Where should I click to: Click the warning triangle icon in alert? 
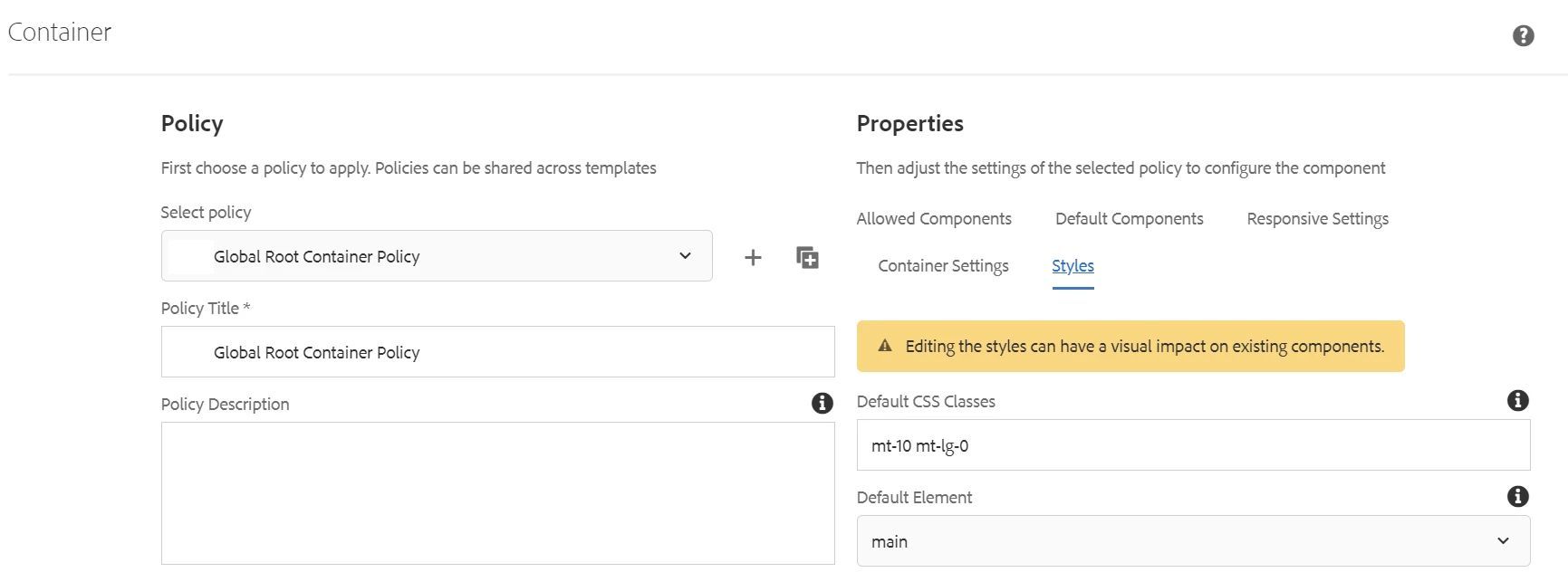click(x=885, y=346)
